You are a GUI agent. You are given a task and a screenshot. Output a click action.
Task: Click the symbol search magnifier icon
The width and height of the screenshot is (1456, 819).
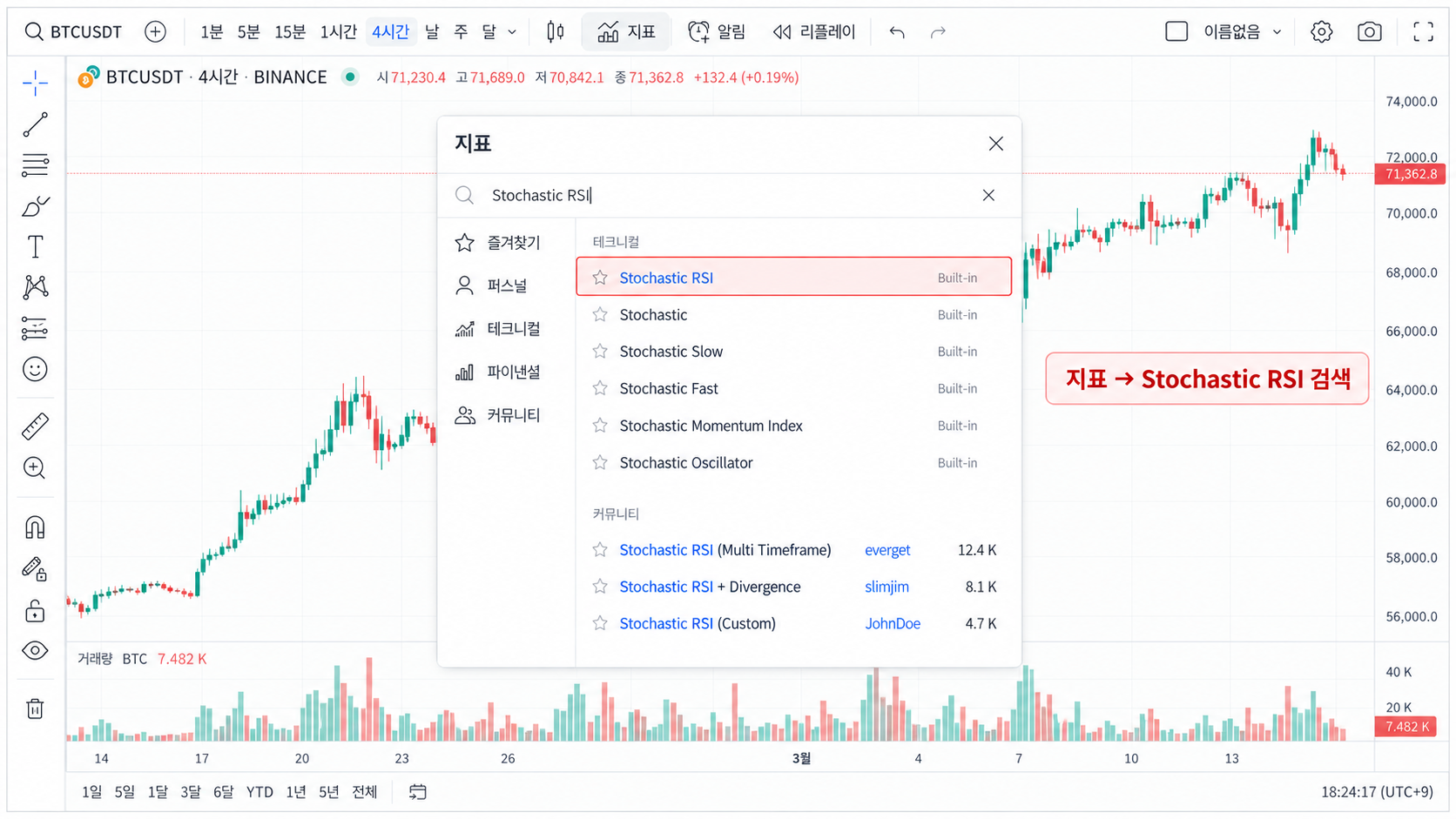coord(33,32)
